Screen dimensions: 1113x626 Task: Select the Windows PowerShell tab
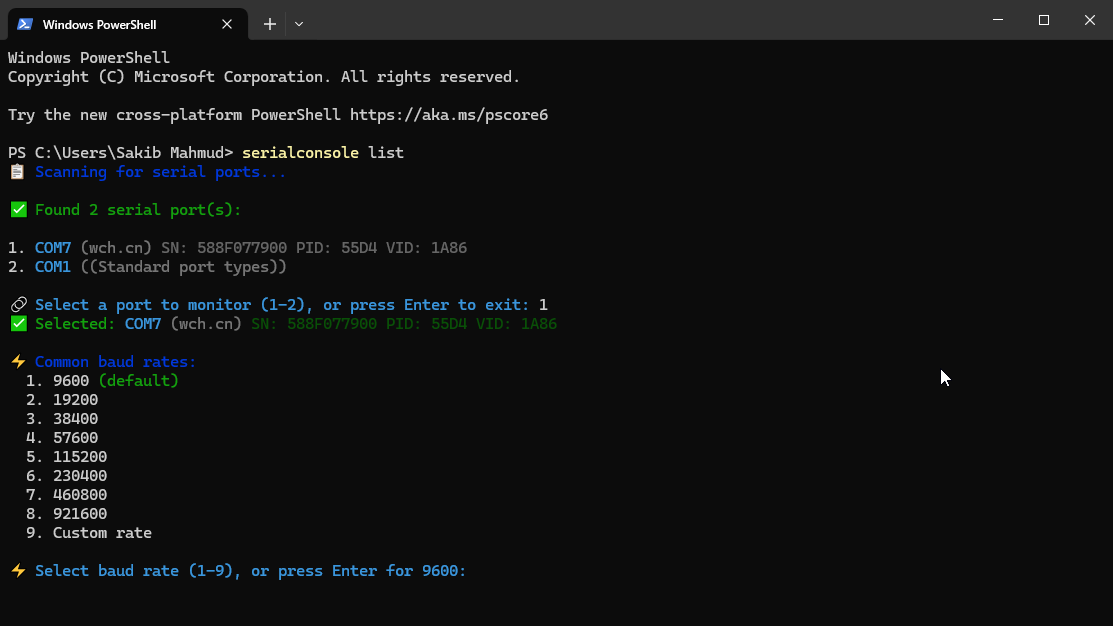click(128, 24)
